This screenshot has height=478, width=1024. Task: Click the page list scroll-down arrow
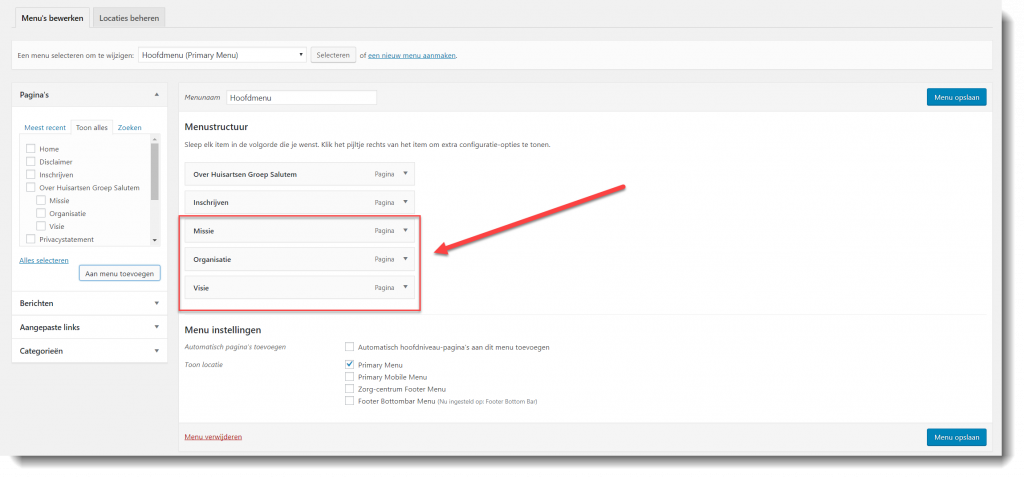pos(155,240)
